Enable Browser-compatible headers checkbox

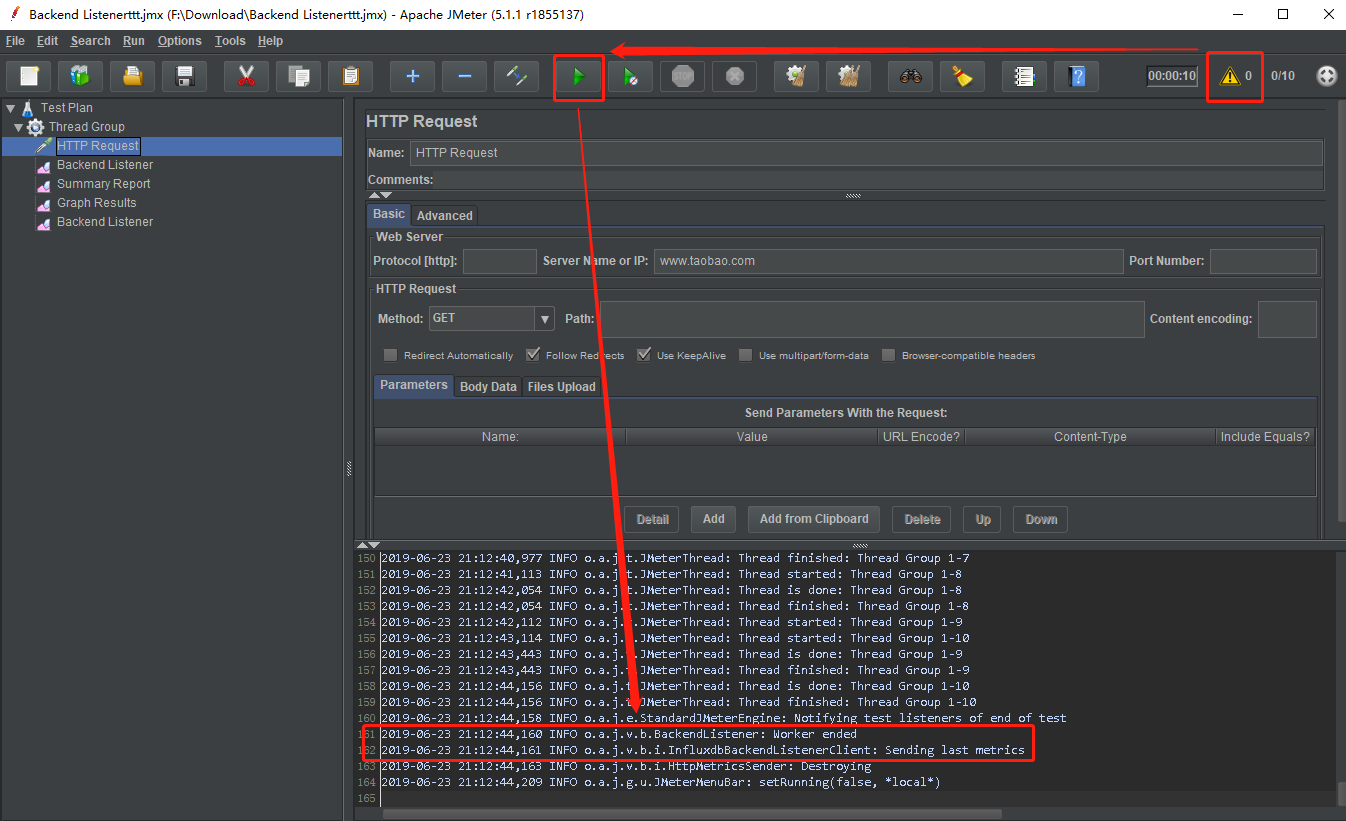pos(889,355)
